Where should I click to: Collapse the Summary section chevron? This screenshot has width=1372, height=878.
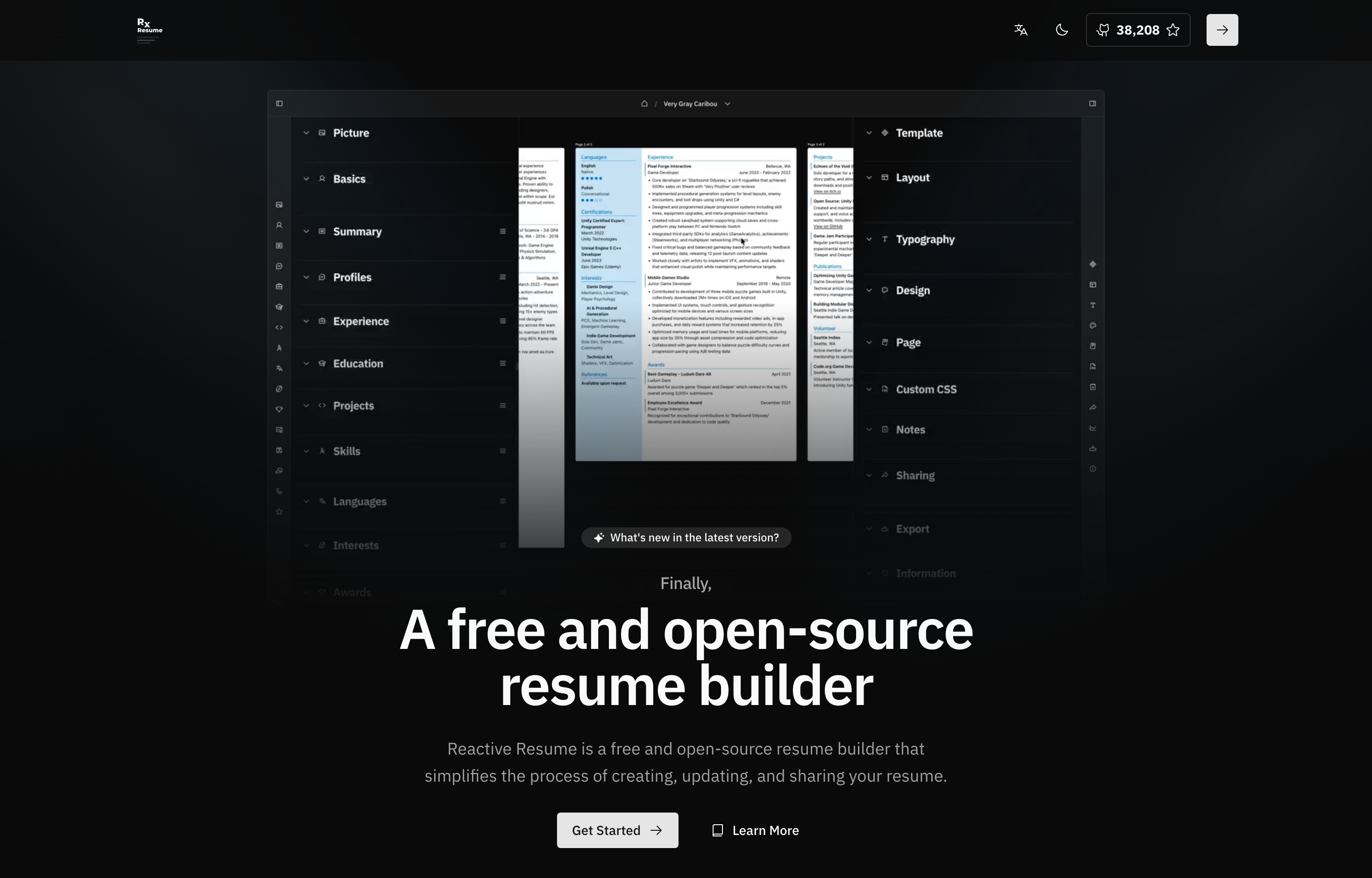click(x=306, y=231)
